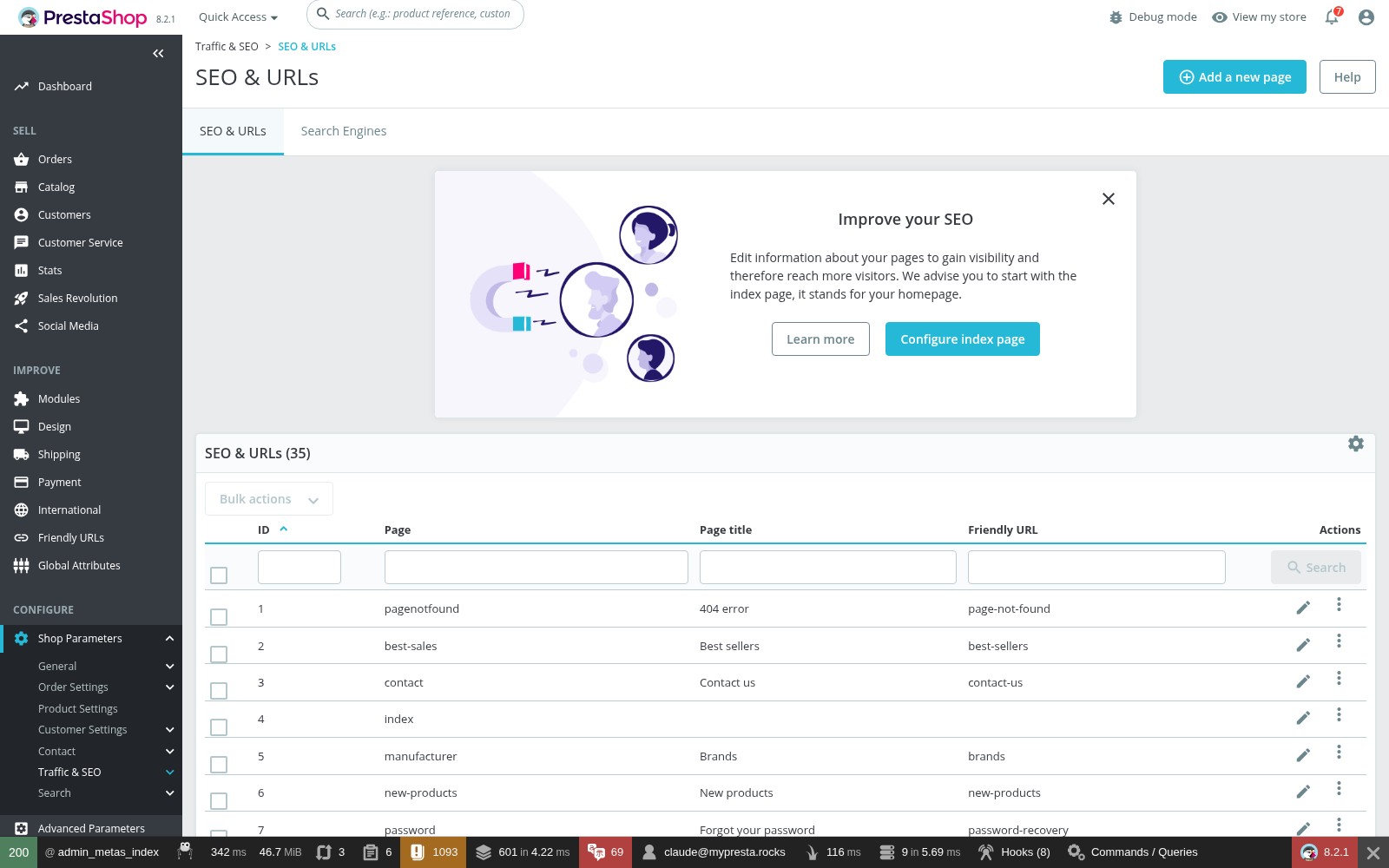Check the contact row checkbox
This screenshot has width=1389, height=868.
point(219,691)
